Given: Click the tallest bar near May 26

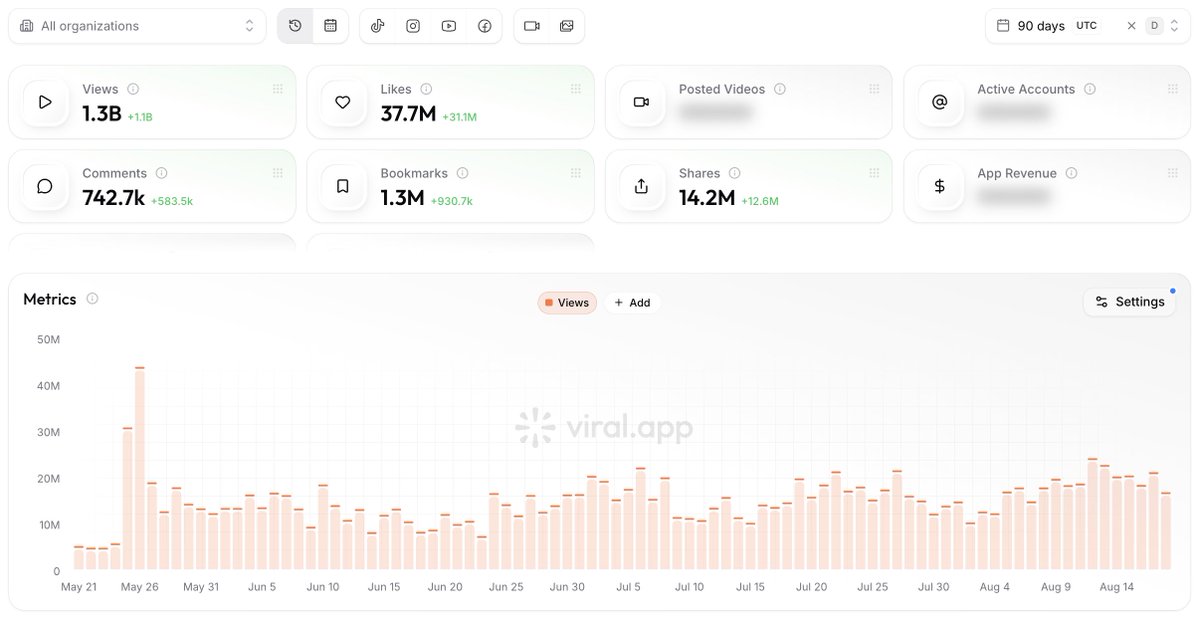Looking at the screenshot, I should pos(139,468).
